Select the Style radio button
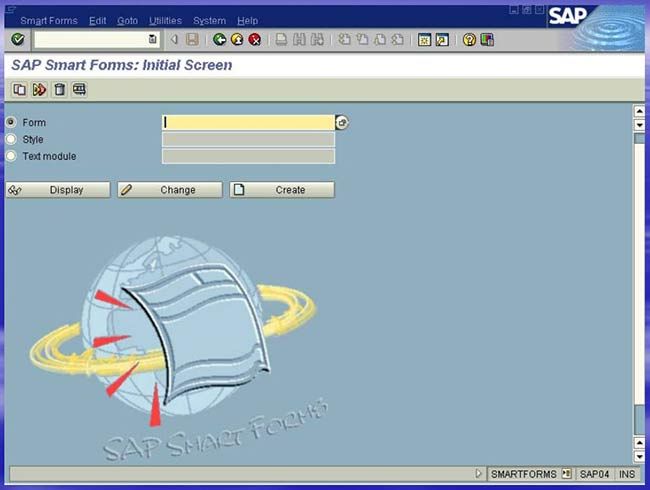Viewport: 650px width, 490px height. tap(11, 139)
